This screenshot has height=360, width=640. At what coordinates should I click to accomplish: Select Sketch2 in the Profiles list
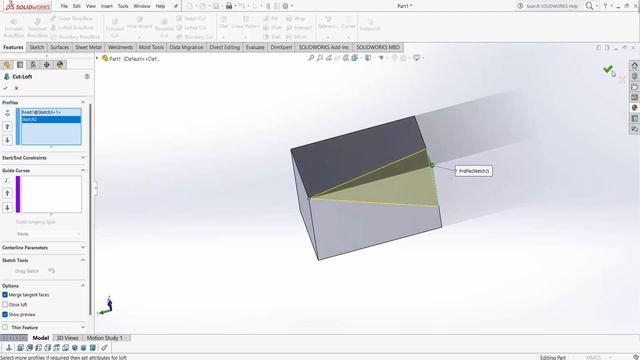coord(51,119)
